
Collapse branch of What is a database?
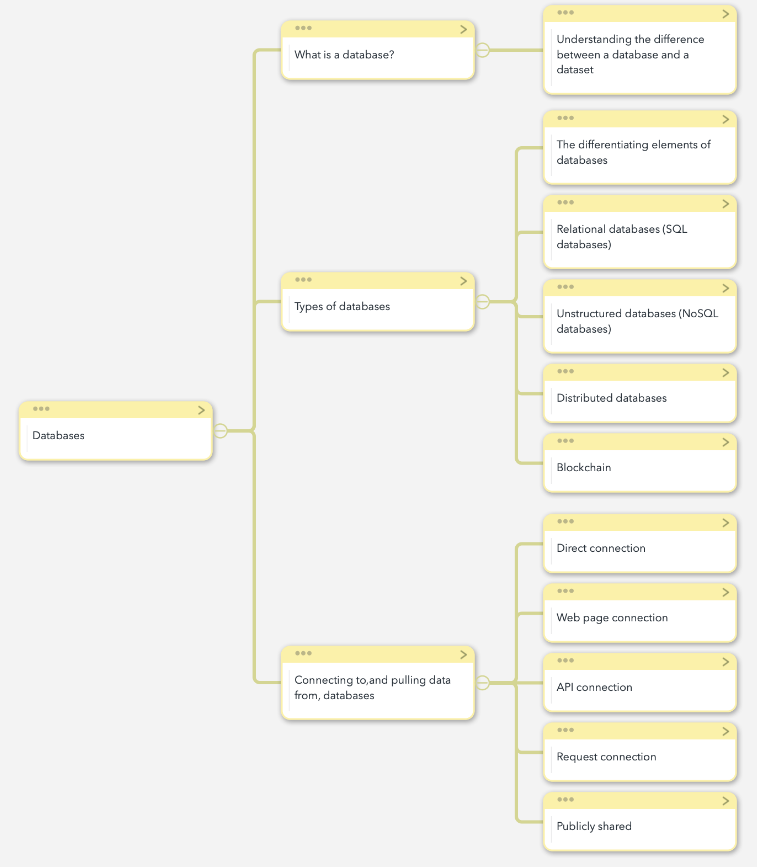483,50
